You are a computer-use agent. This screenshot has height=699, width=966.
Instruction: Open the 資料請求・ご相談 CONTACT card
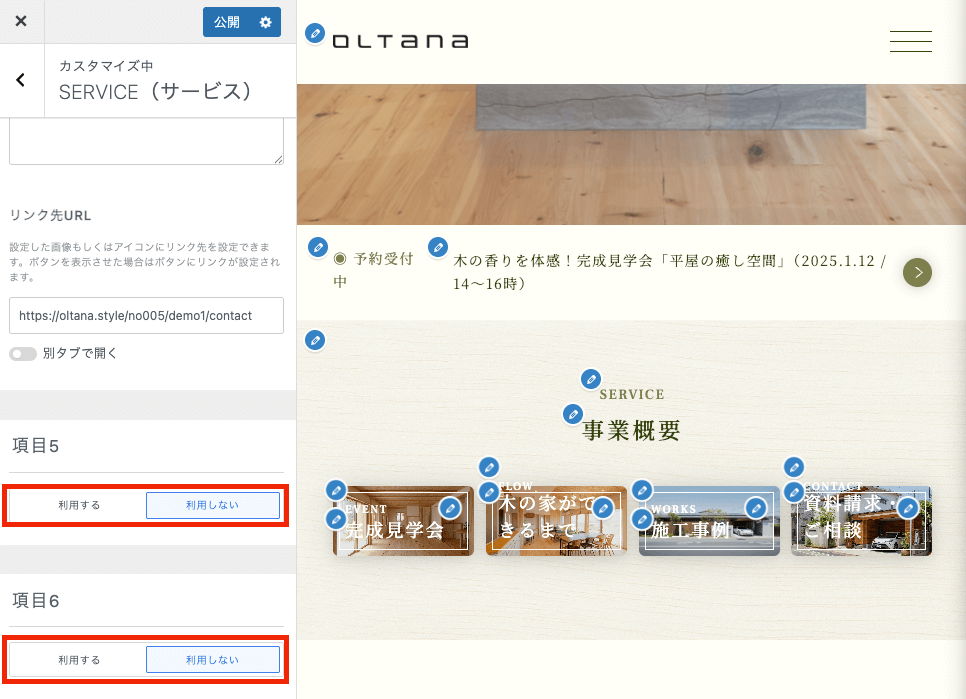861,521
